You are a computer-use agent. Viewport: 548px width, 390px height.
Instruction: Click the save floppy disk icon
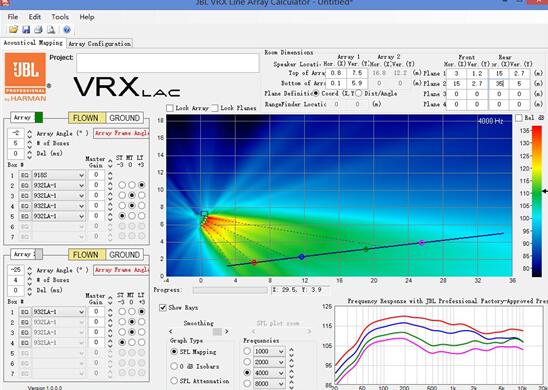(x=26, y=30)
